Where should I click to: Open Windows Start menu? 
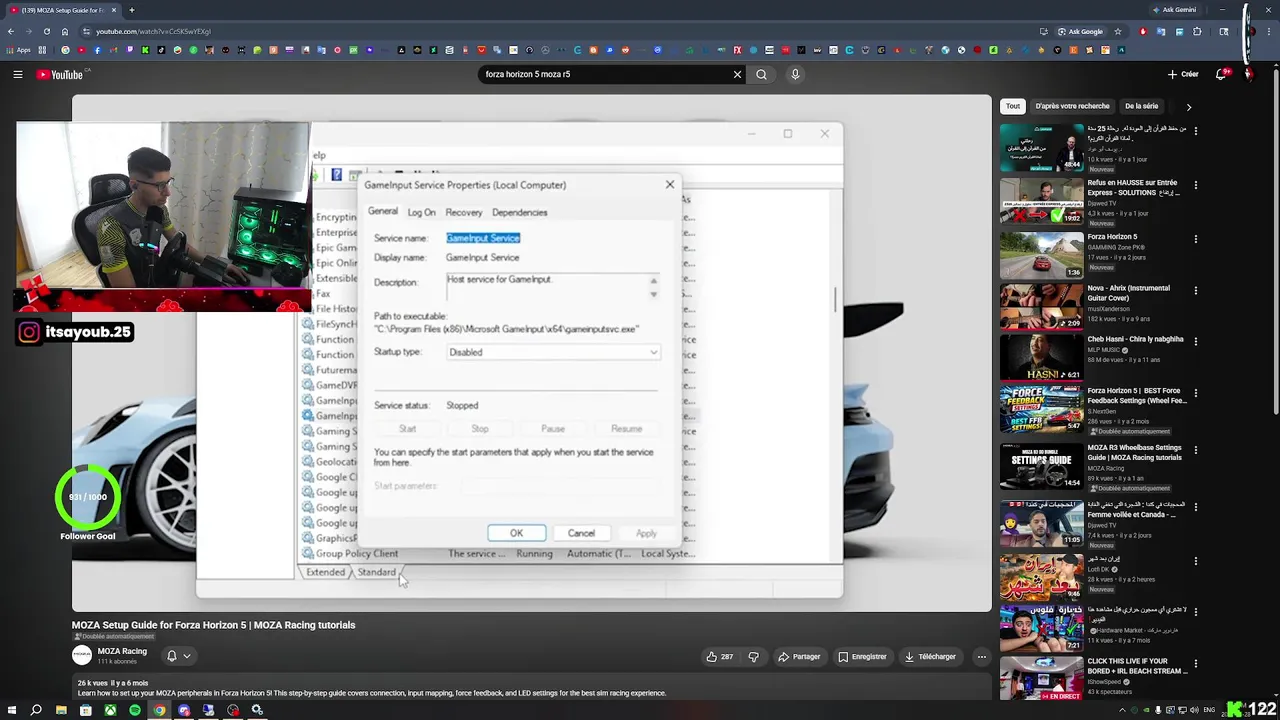click(11, 710)
